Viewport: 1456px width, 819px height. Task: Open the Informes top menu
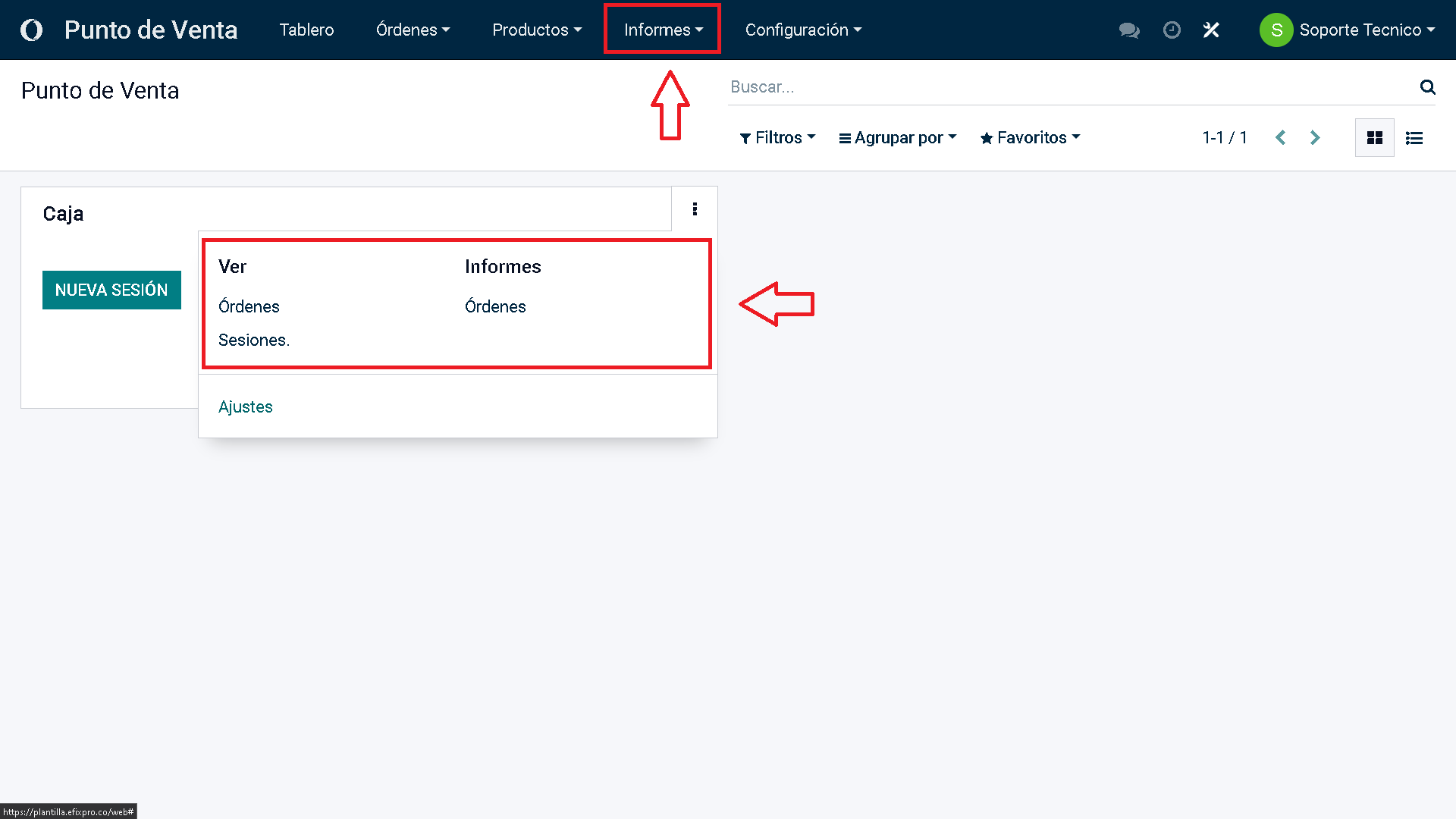tap(663, 30)
